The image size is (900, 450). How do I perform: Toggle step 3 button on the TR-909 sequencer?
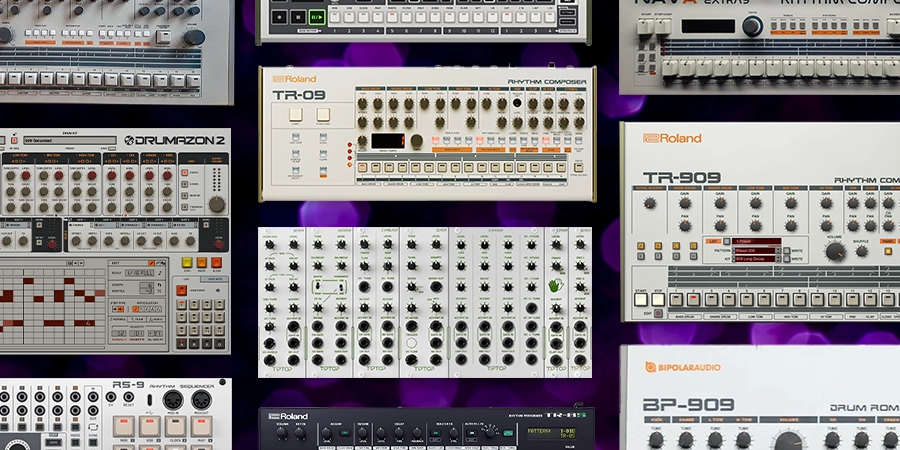[x=712, y=299]
